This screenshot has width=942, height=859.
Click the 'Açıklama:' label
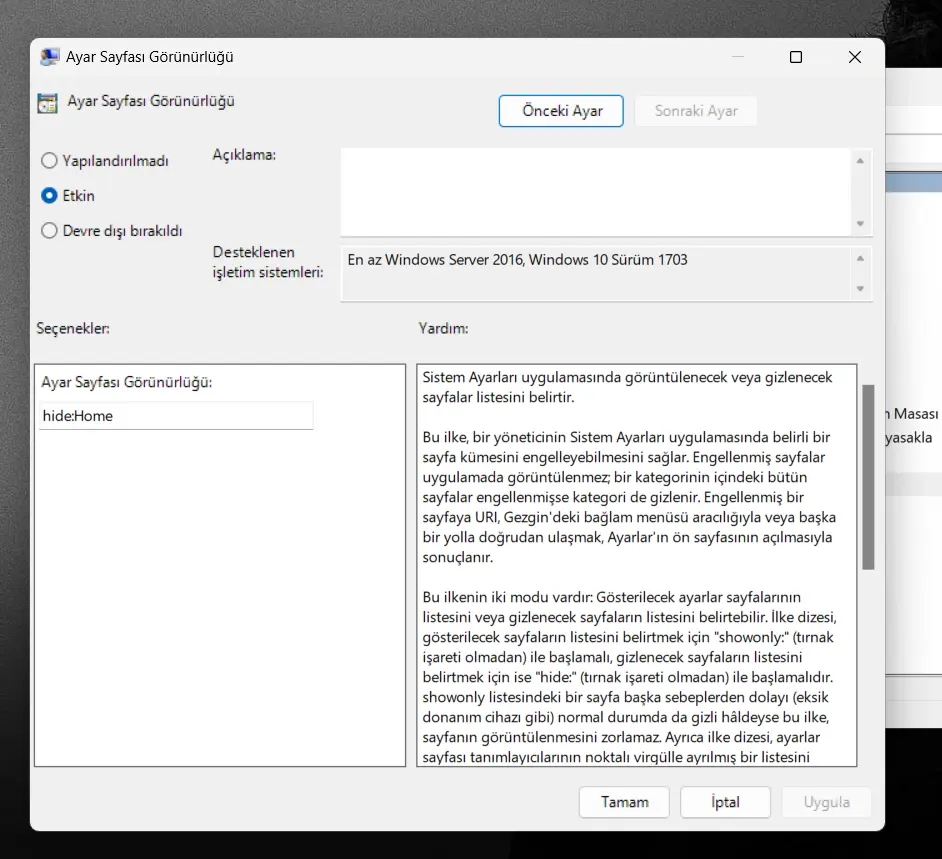(x=244, y=155)
